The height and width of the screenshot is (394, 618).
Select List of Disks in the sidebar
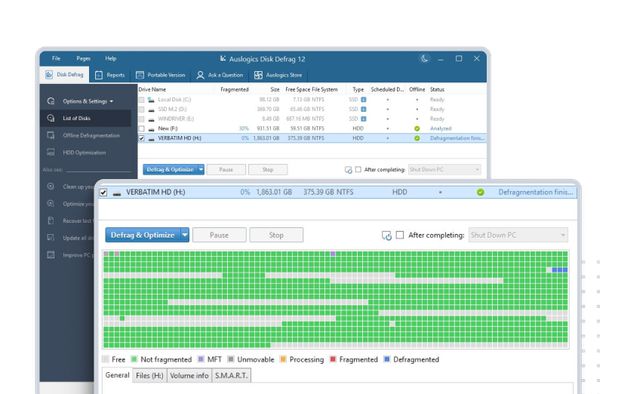(x=85, y=118)
